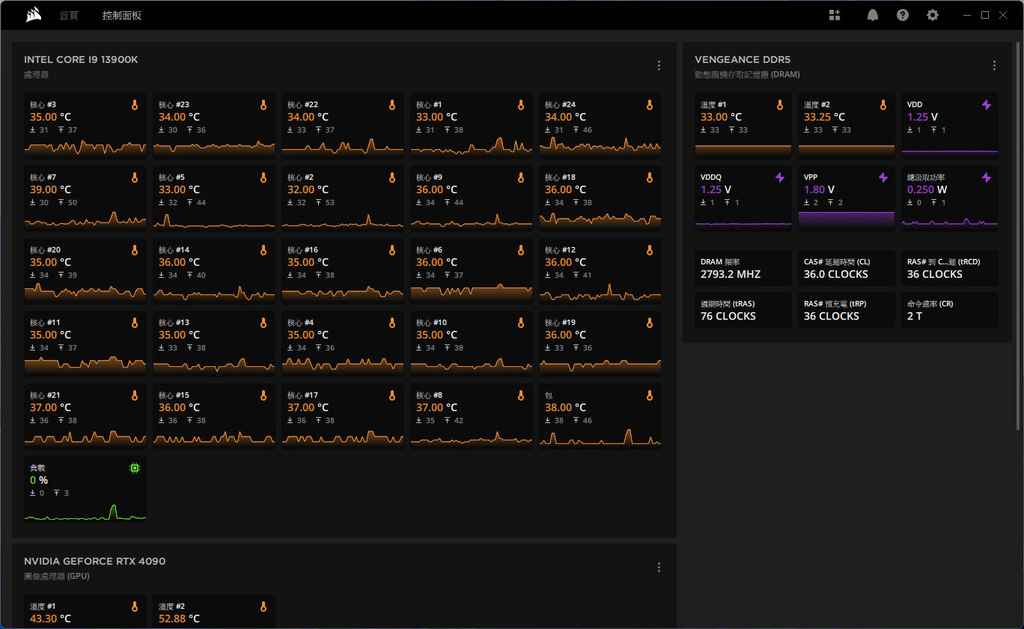Click the tRP value "36 CLOCKS"
Screen dimensions: 1024x629
[831, 316]
